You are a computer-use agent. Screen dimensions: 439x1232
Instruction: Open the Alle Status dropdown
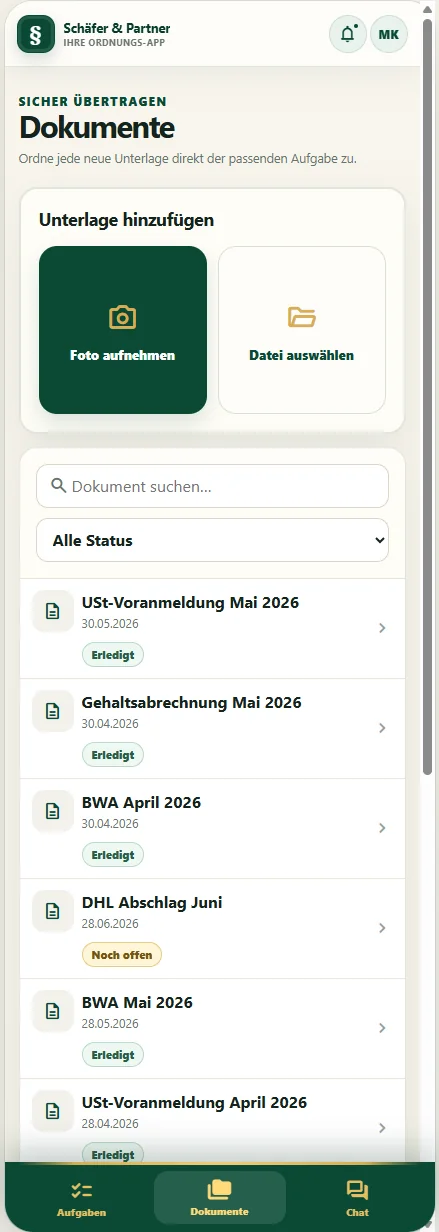tap(212, 540)
